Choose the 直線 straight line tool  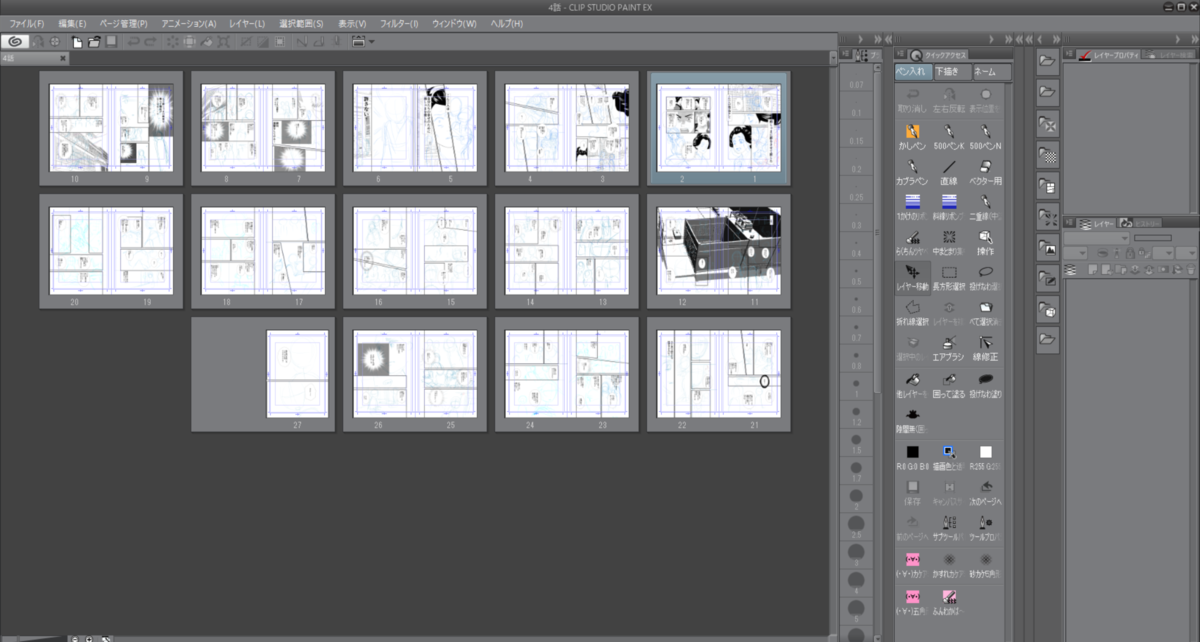(x=948, y=171)
